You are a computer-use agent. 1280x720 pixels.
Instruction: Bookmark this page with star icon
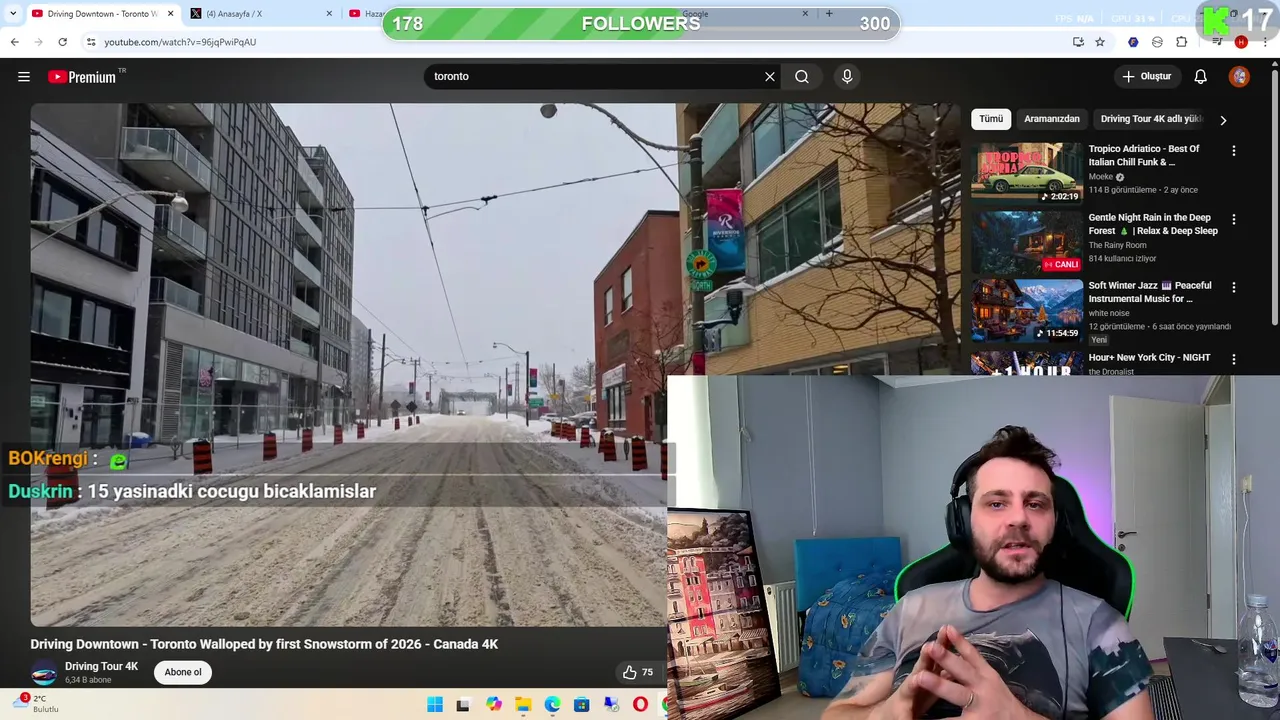coord(1100,42)
